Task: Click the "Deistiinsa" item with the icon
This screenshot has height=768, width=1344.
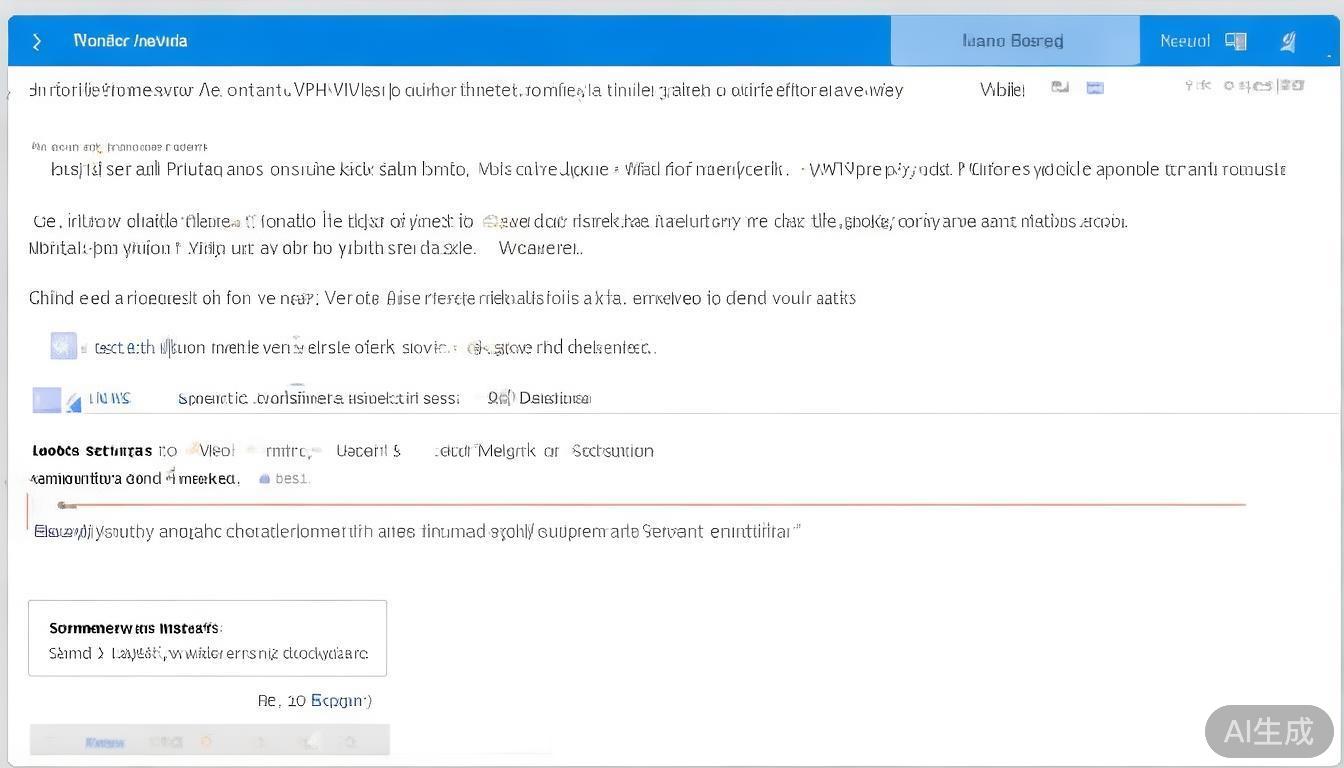Action: click(x=540, y=398)
